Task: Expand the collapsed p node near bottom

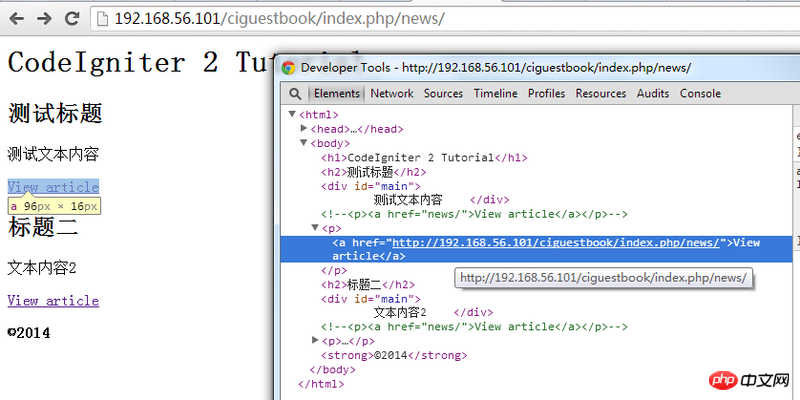Action: [315, 340]
